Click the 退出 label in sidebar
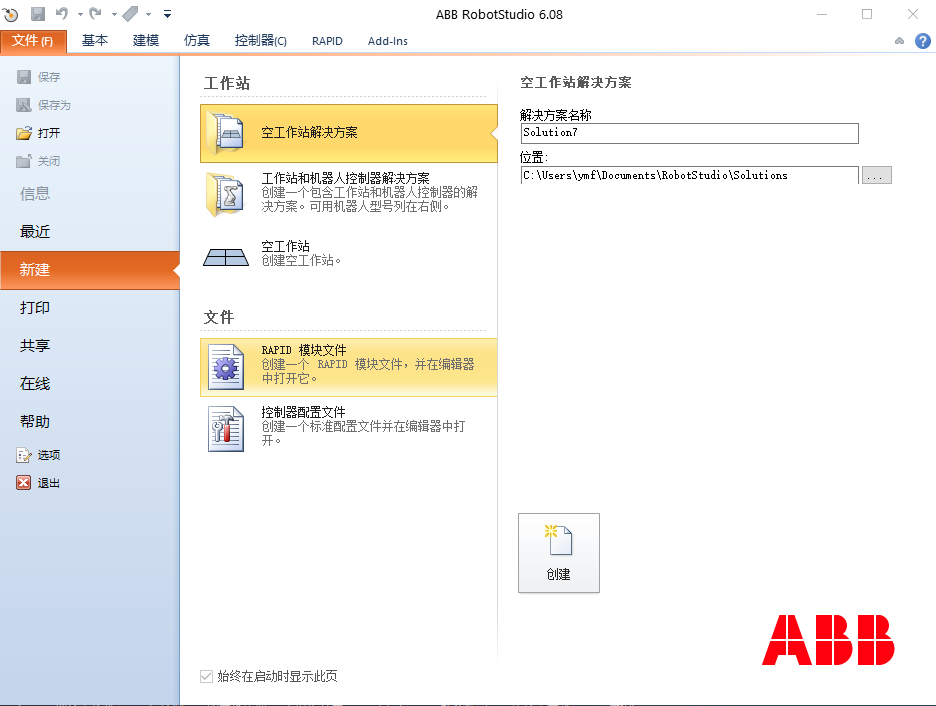 tap(49, 483)
